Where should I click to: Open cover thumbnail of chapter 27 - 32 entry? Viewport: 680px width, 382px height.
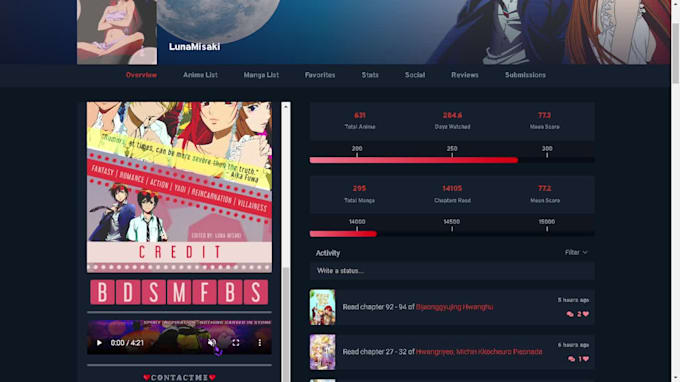point(322,352)
